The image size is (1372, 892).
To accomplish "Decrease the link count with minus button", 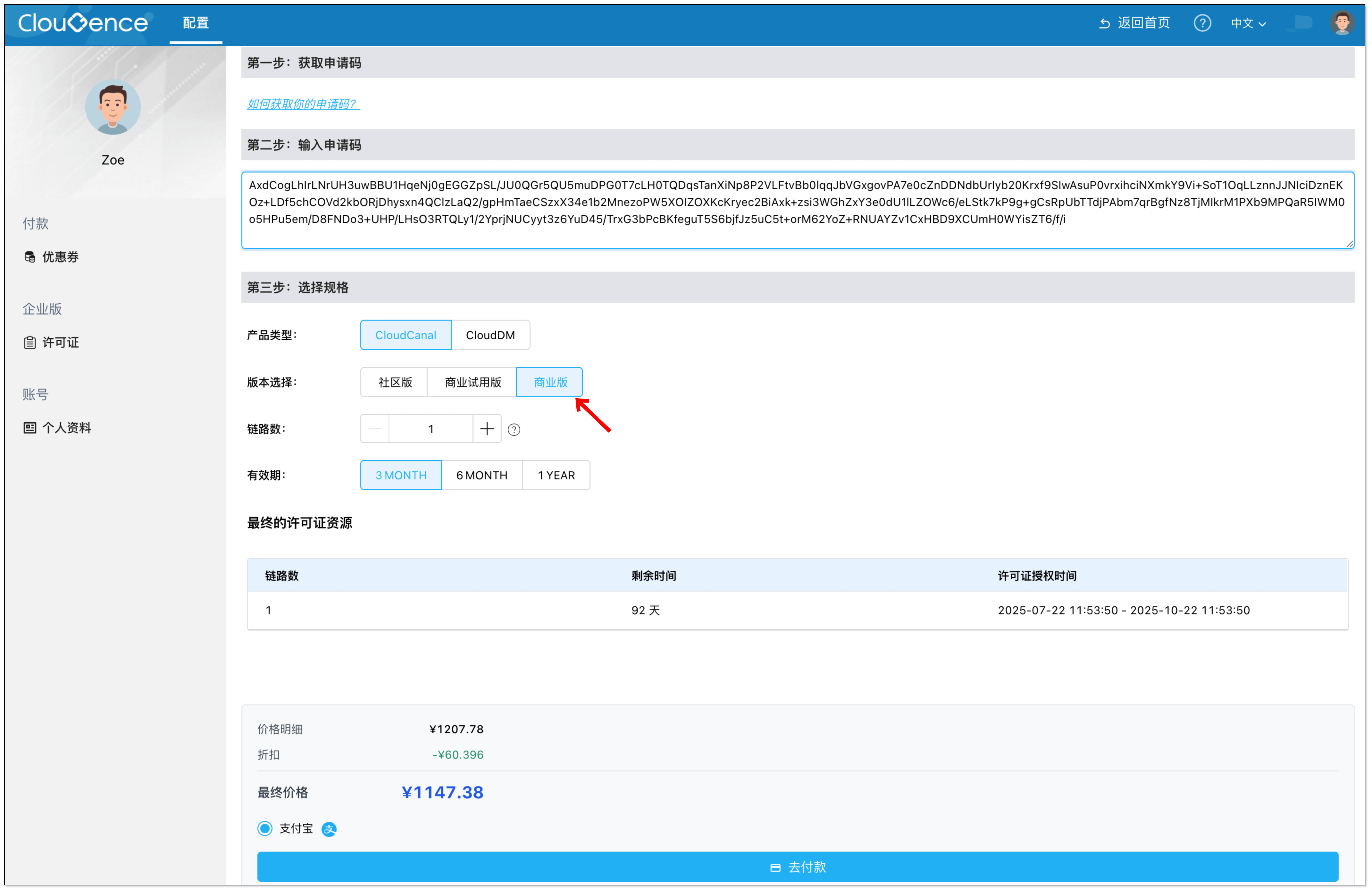I will point(375,429).
